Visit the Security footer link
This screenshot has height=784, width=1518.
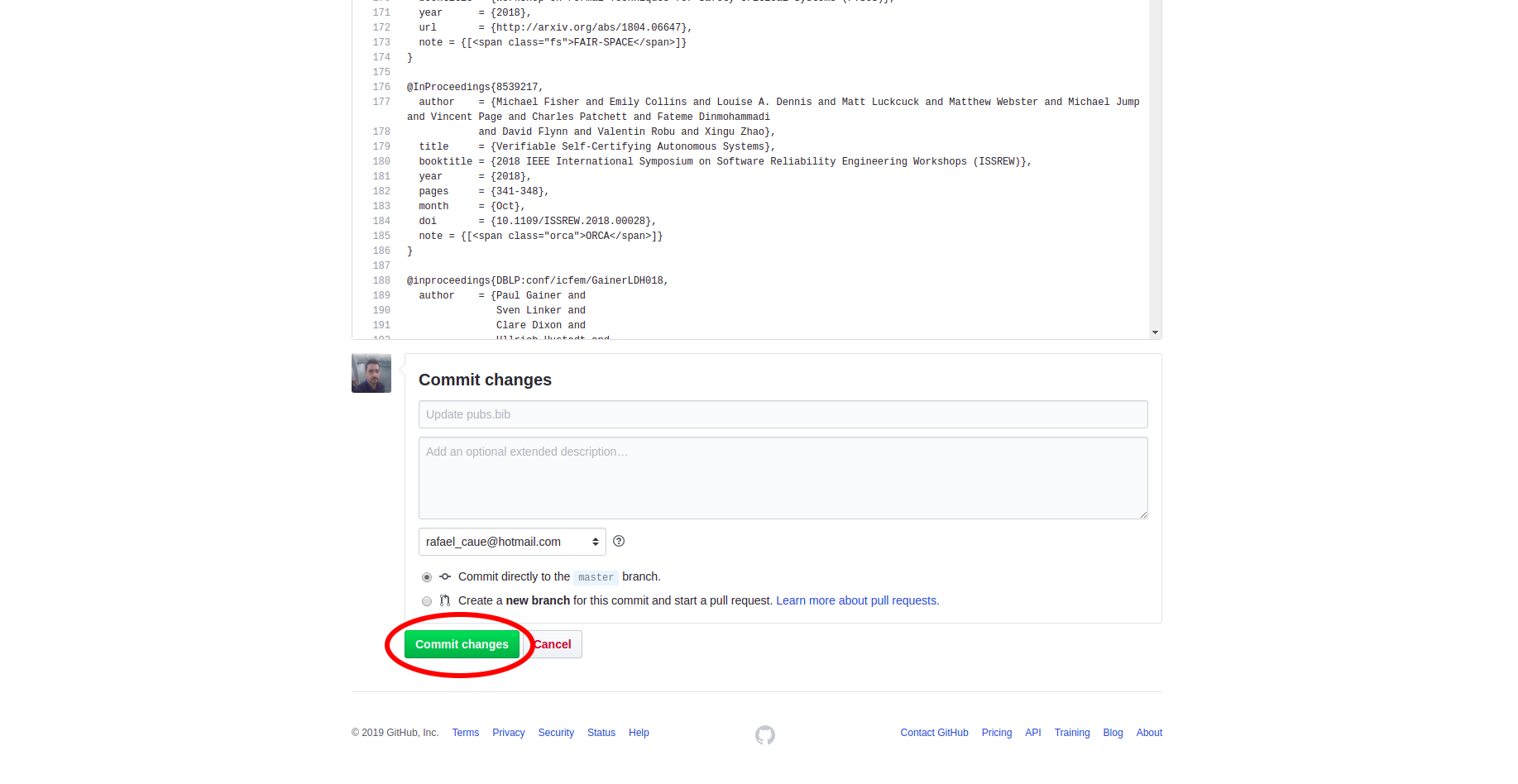pos(556,733)
